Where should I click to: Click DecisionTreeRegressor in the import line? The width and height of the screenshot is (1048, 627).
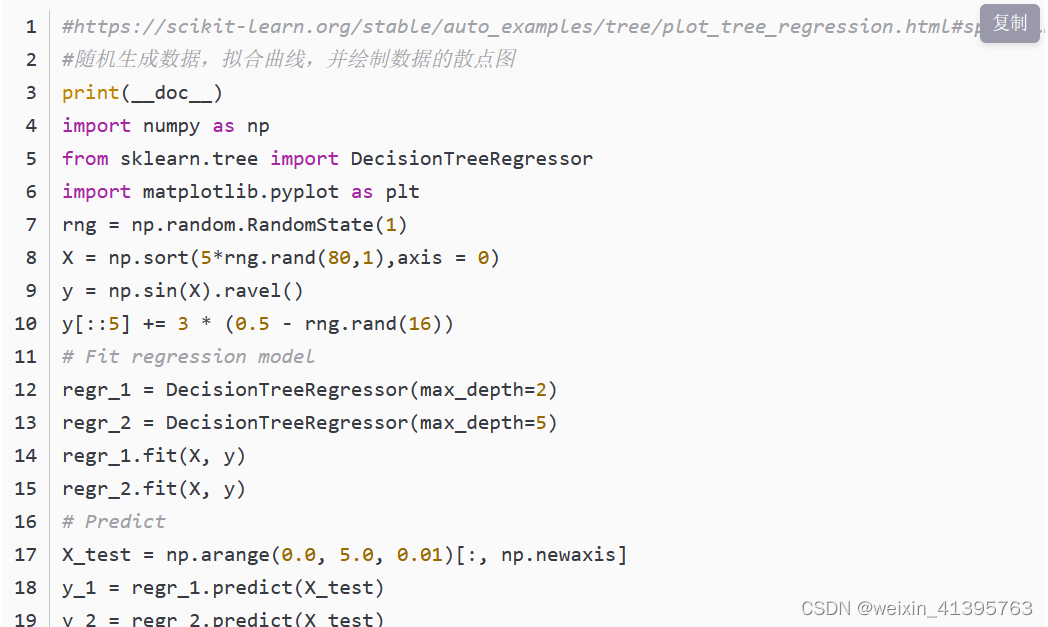(471, 158)
